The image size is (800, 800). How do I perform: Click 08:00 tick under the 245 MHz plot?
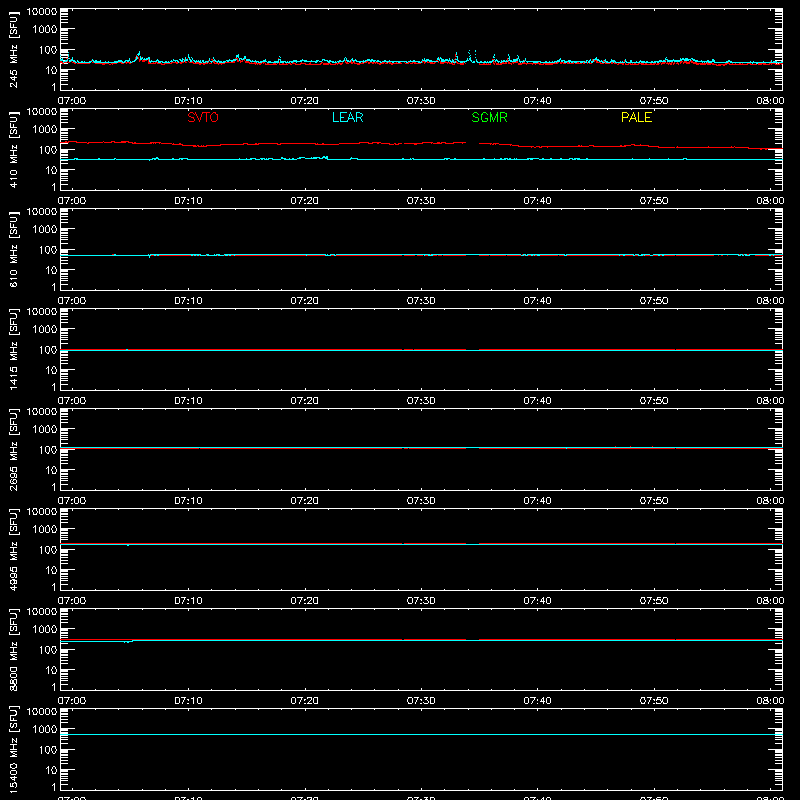point(770,101)
